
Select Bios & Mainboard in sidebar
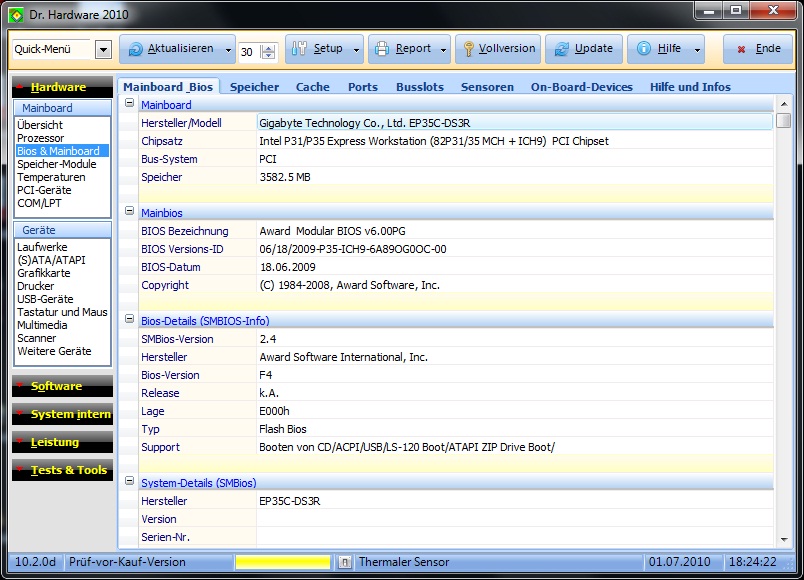[x=62, y=151]
